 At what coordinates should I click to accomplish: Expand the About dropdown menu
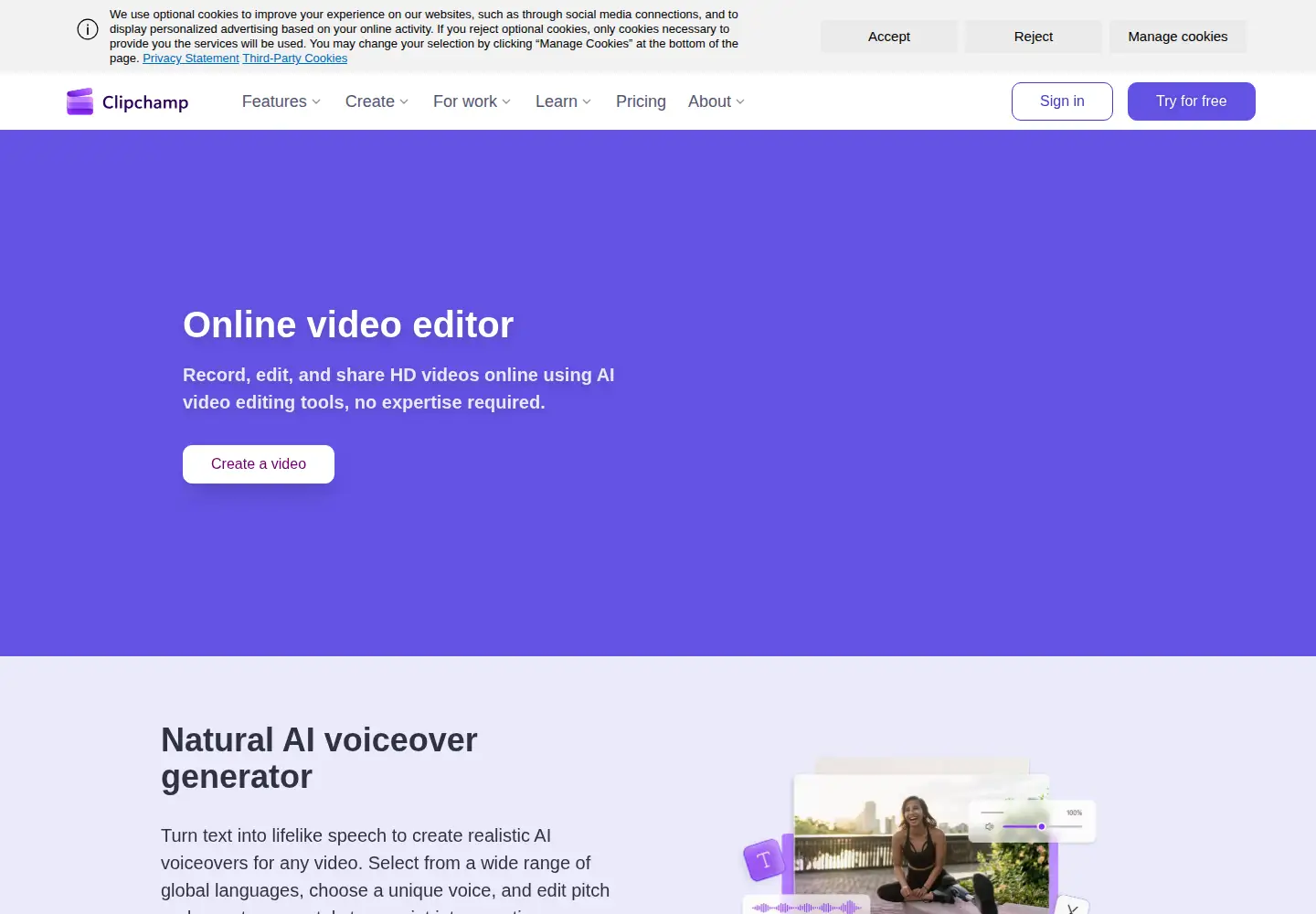pos(716,101)
